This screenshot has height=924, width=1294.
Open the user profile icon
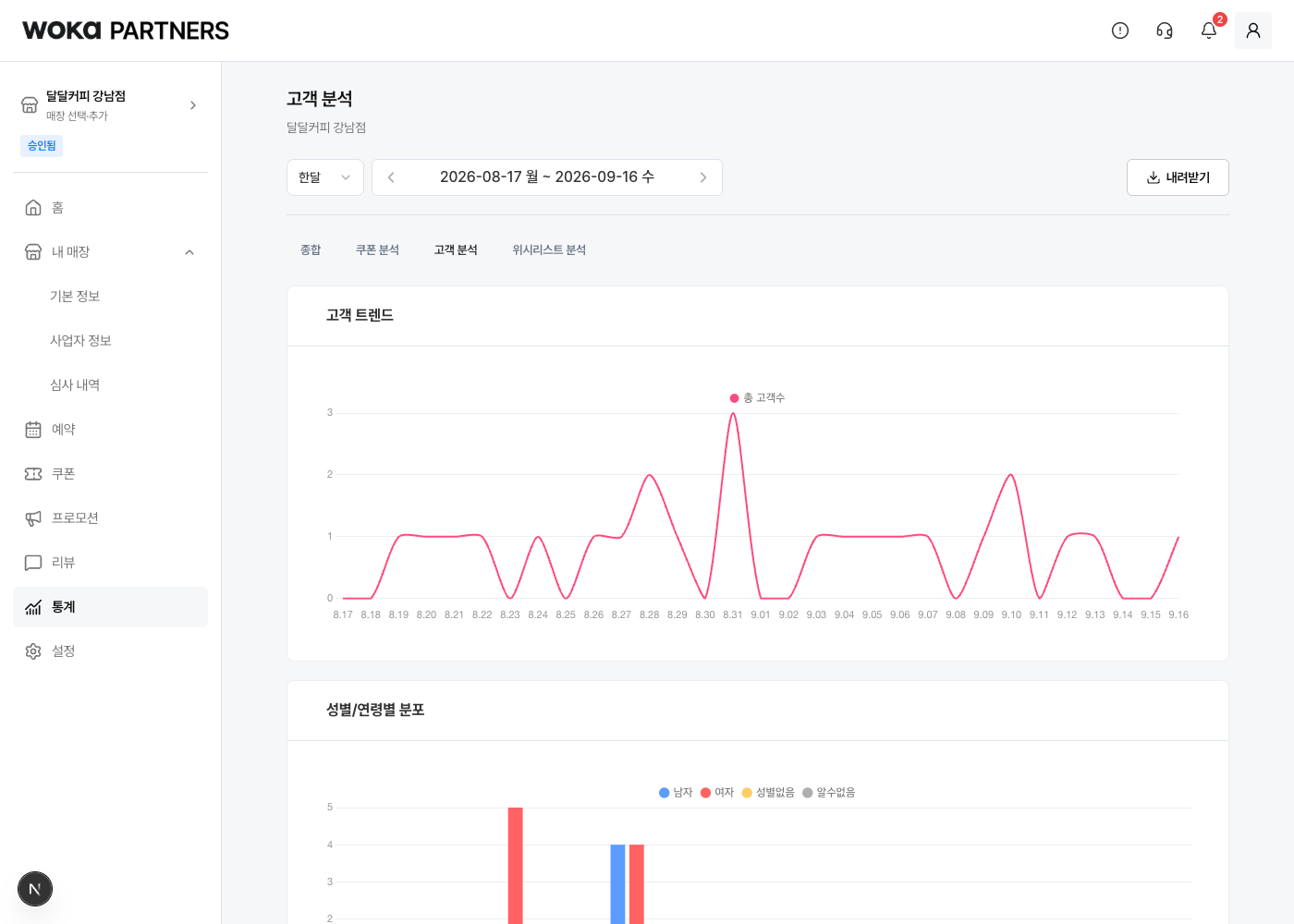coord(1253,30)
